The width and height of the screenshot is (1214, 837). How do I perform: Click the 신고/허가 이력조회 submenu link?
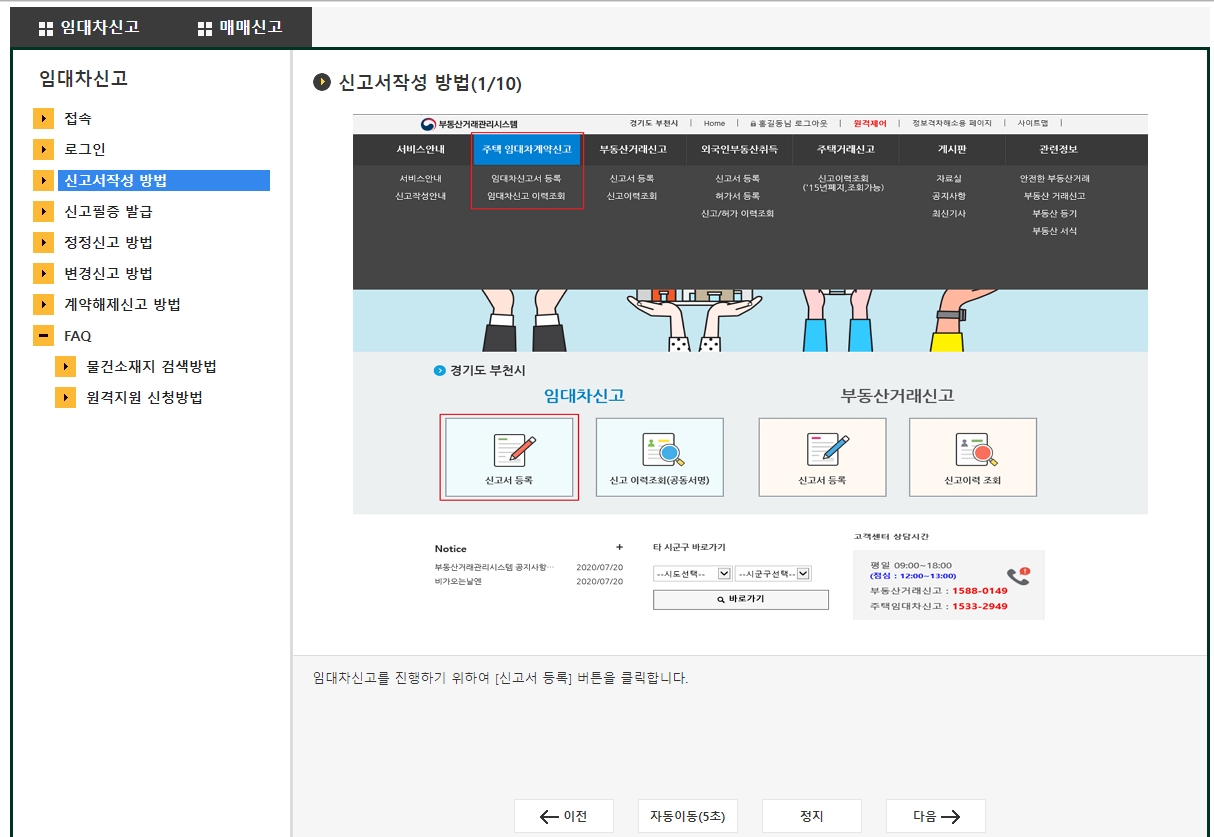pos(738,213)
